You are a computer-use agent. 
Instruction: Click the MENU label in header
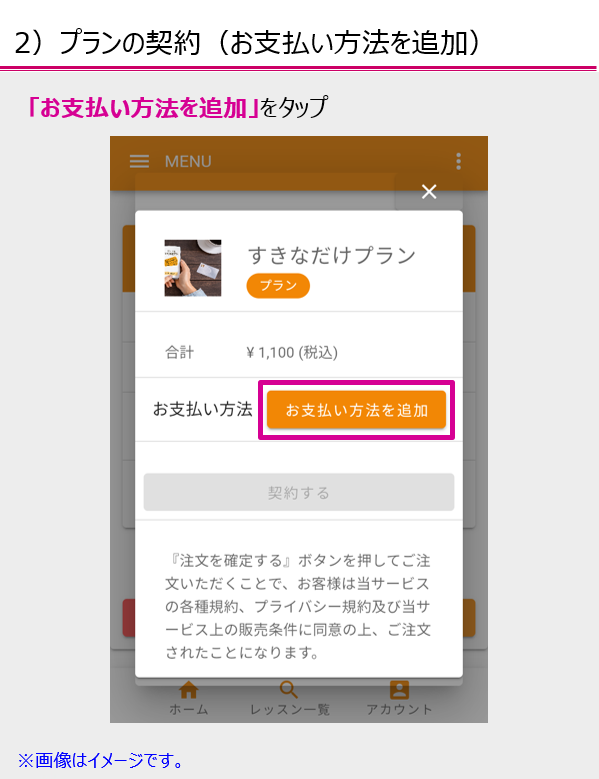[188, 161]
